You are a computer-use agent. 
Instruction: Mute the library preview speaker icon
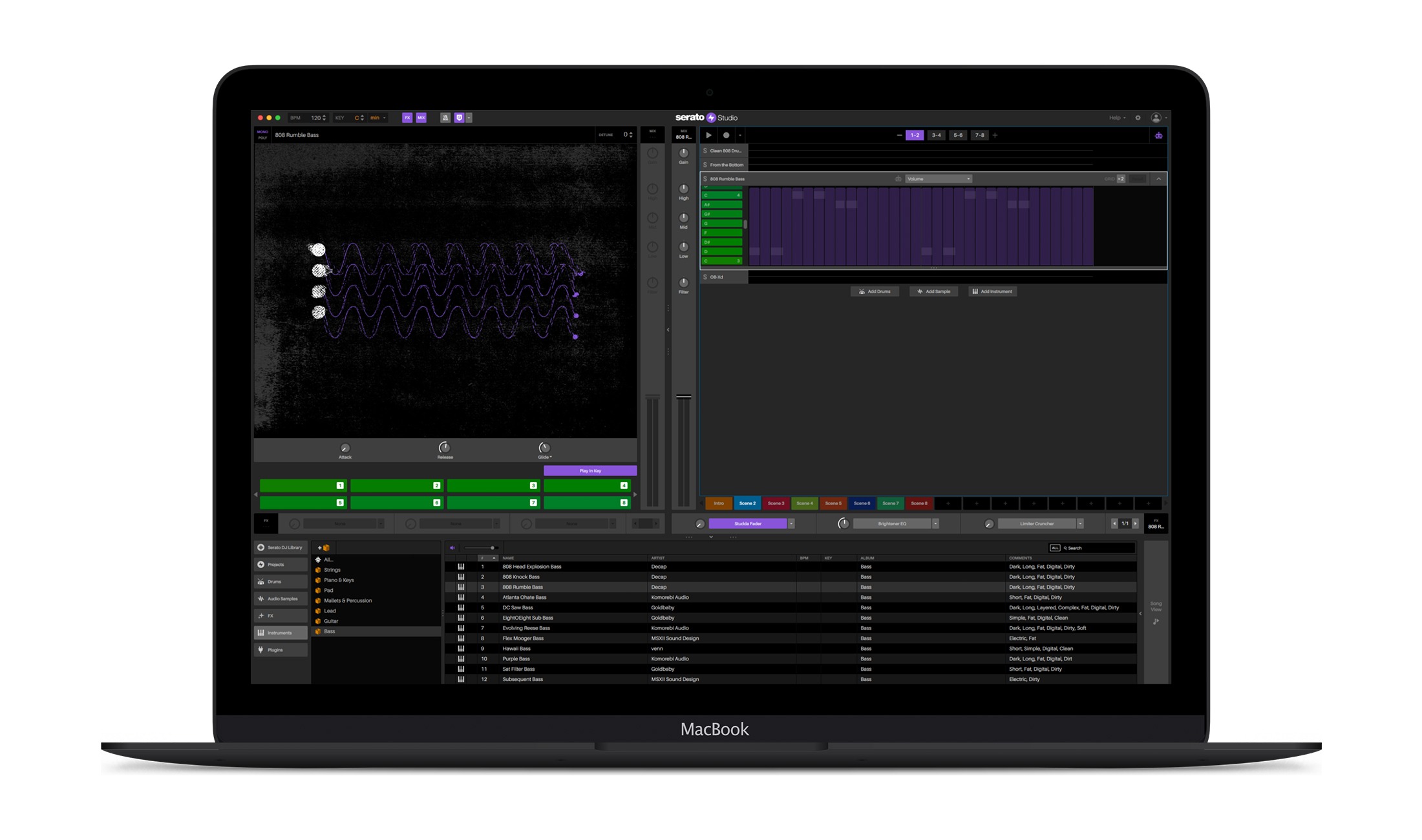click(452, 547)
